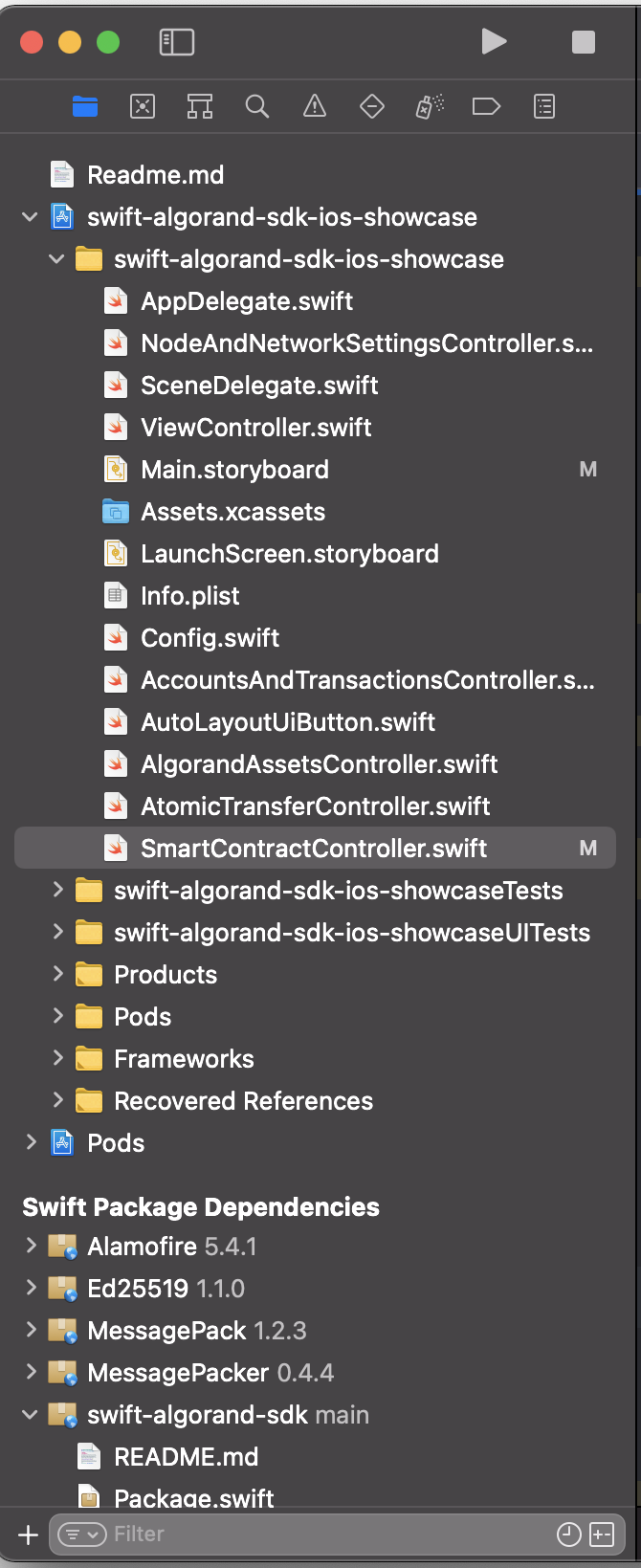Select Readme.md at top of navigator
The image size is (641, 1568).
click(155, 175)
